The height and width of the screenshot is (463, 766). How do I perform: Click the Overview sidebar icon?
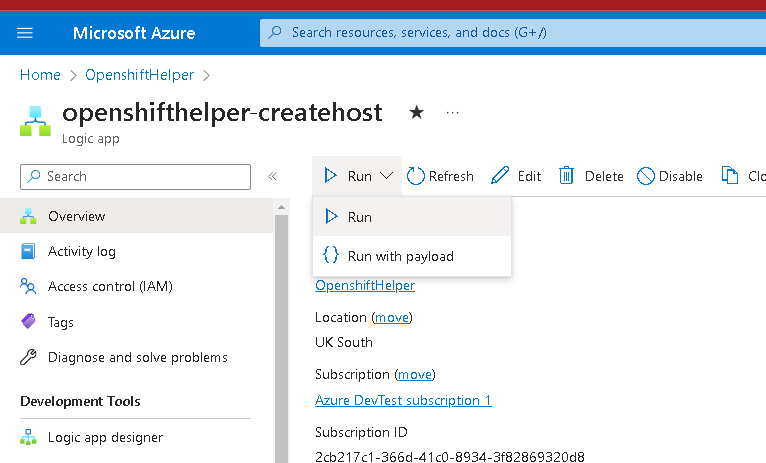pyautogui.click(x=28, y=216)
